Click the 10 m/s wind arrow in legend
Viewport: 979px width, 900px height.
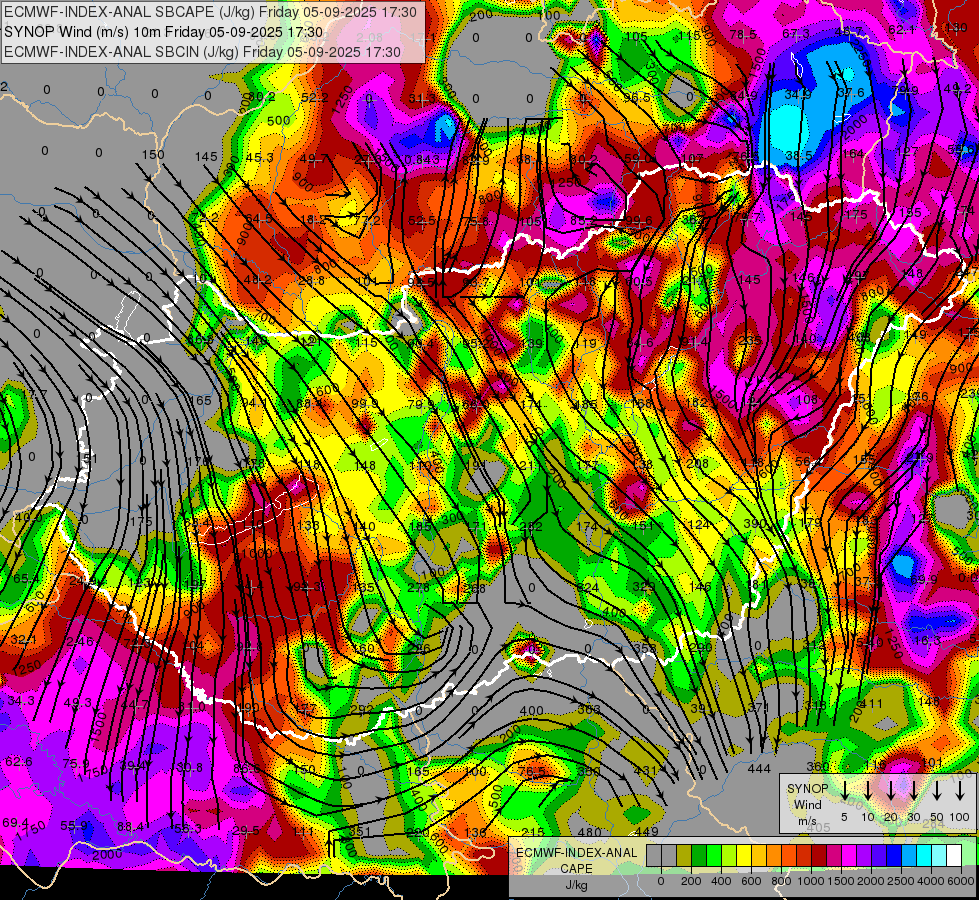[x=867, y=791]
